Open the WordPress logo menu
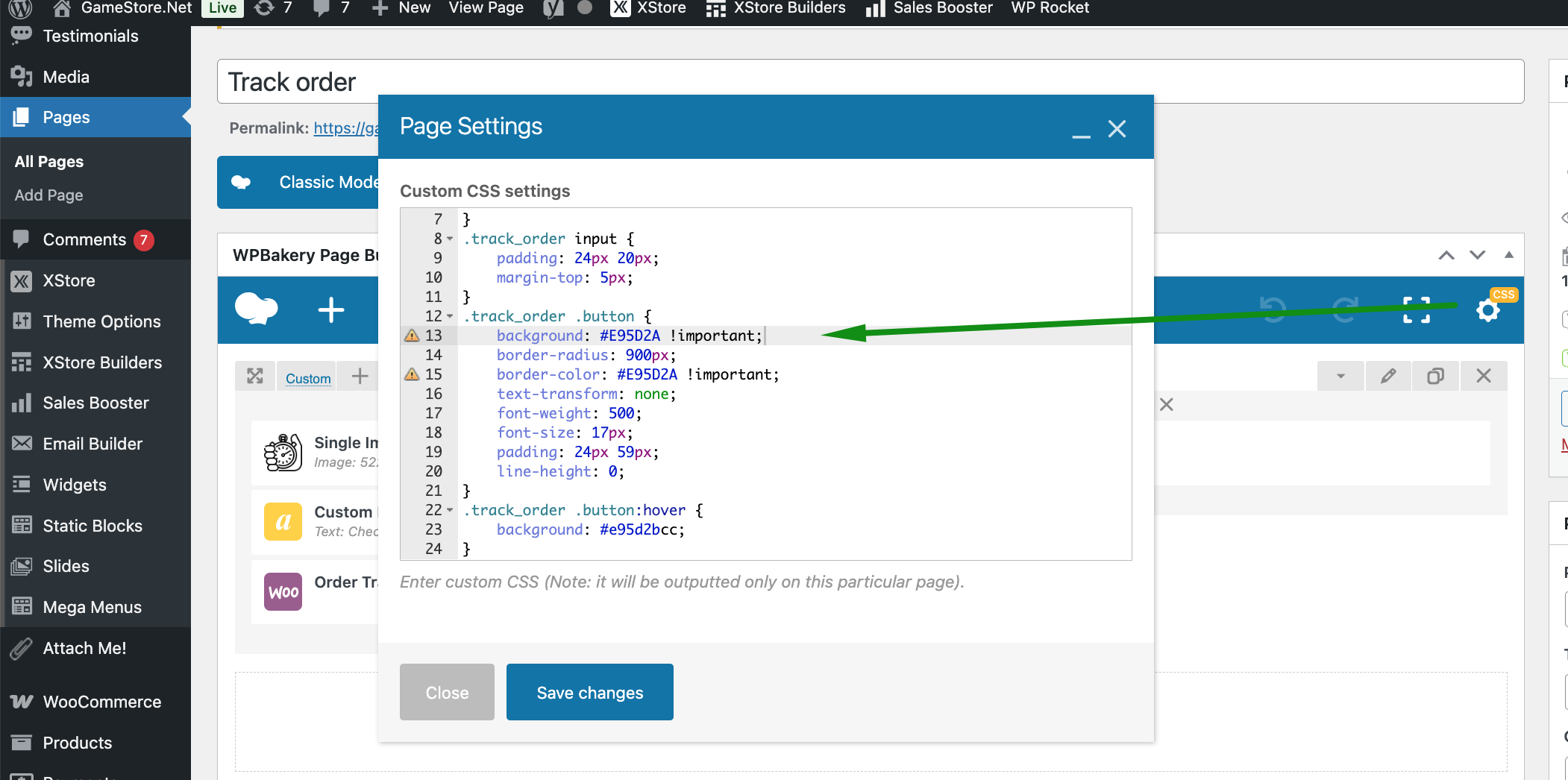 point(21,8)
